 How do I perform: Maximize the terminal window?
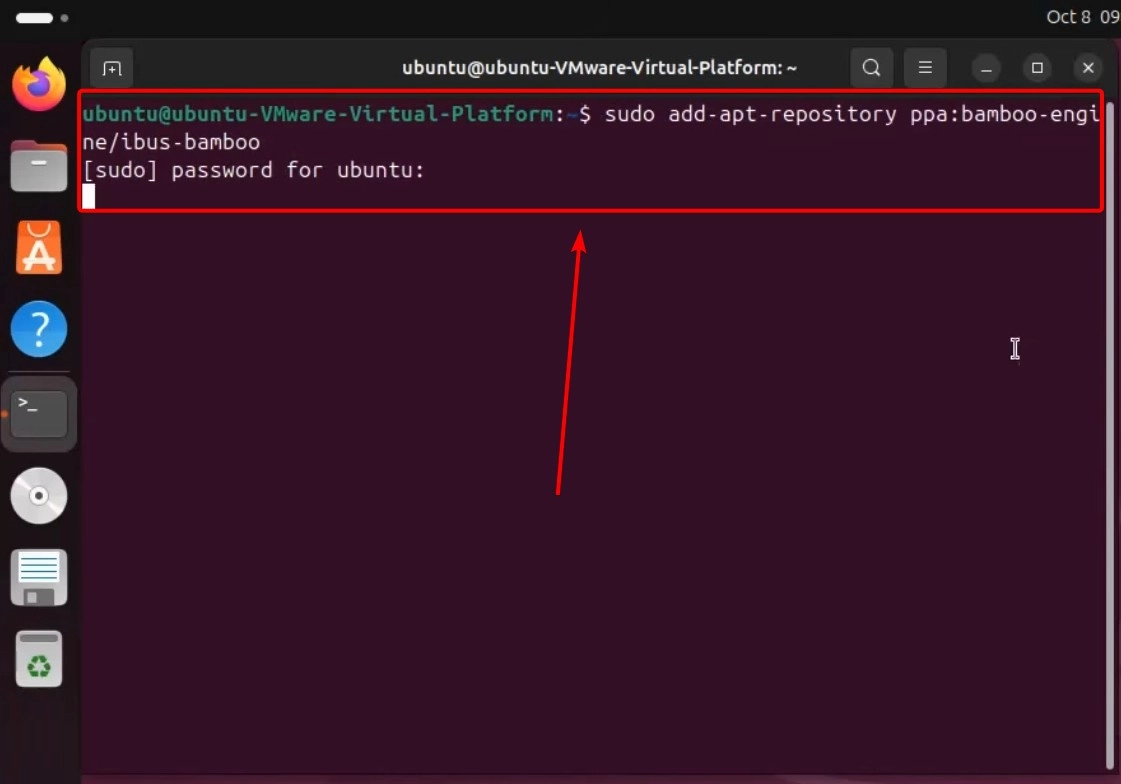1037,69
